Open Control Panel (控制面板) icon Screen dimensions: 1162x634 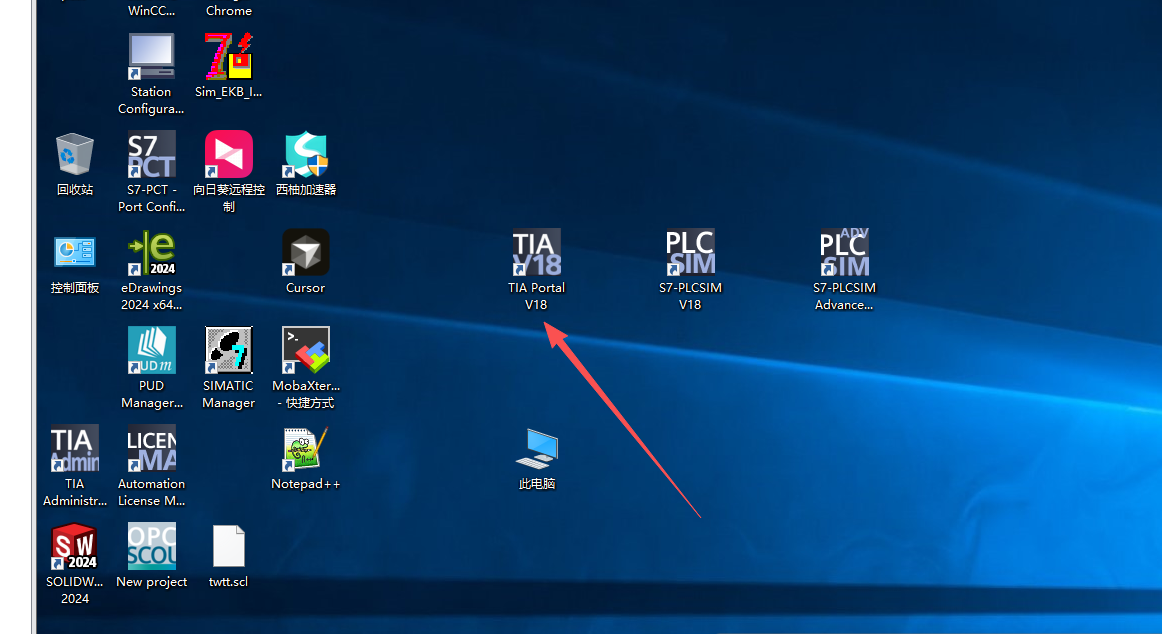tap(75, 253)
